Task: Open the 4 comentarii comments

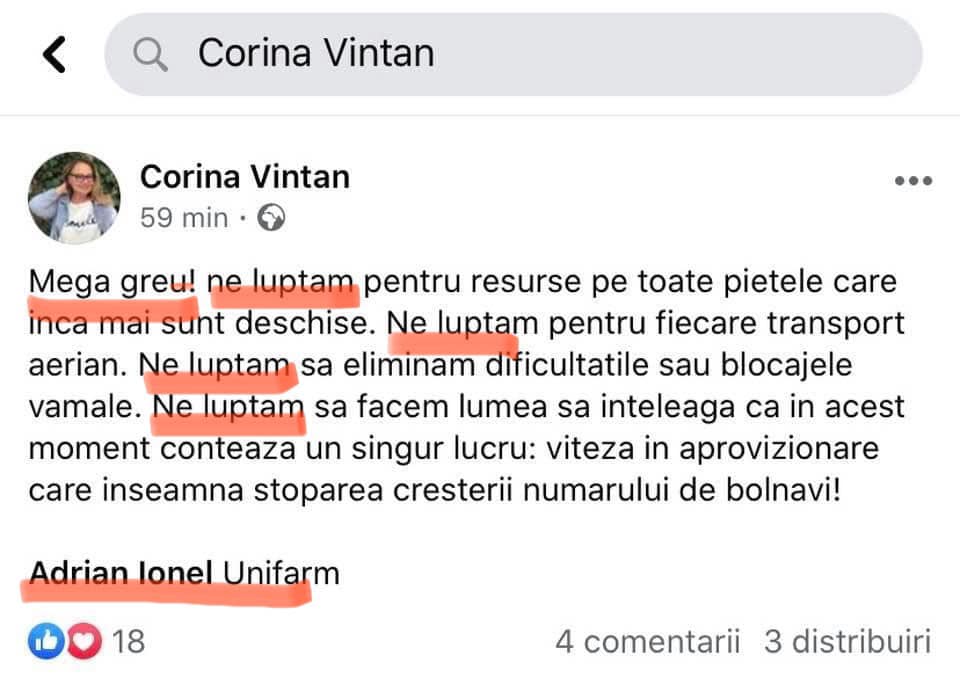Action: [647, 641]
